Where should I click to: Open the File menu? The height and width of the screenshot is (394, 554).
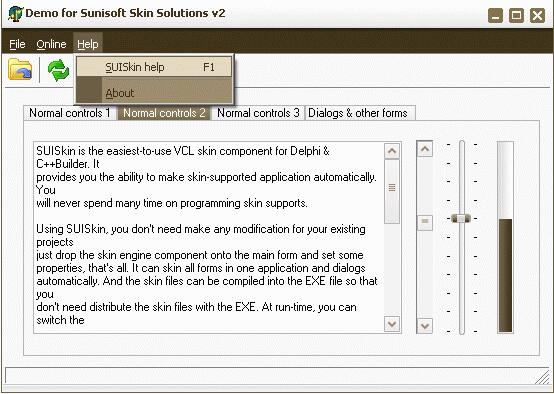[17, 45]
